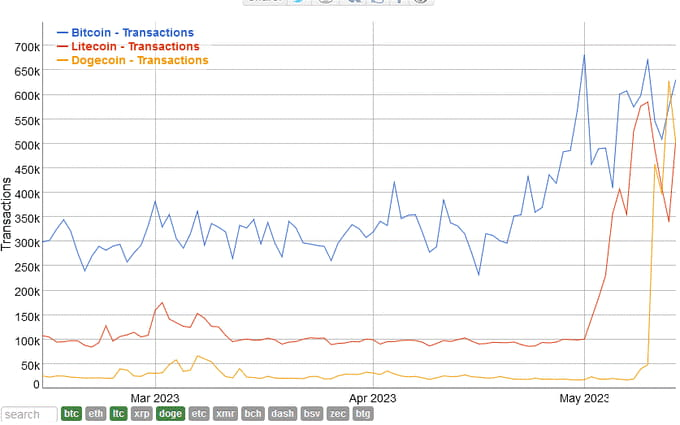
Task: Toggle the doge coin button
Action: (170, 414)
